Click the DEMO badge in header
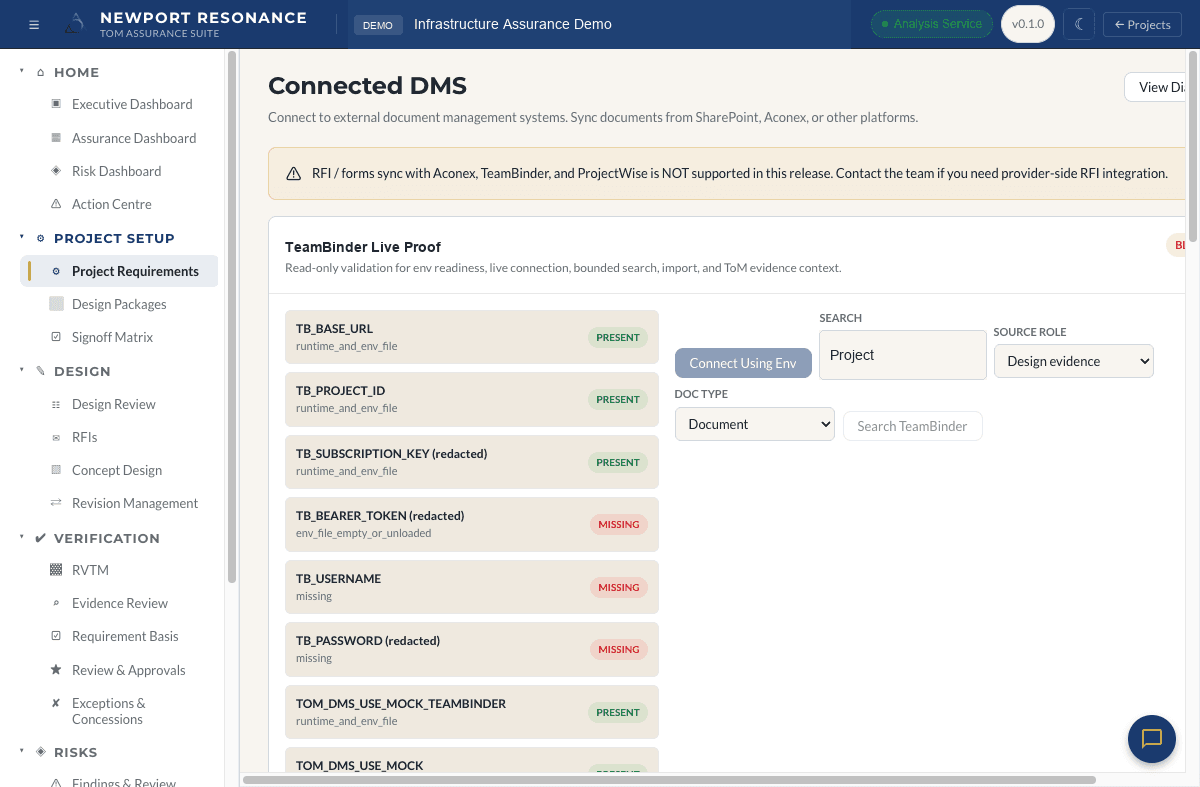 (378, 25)
